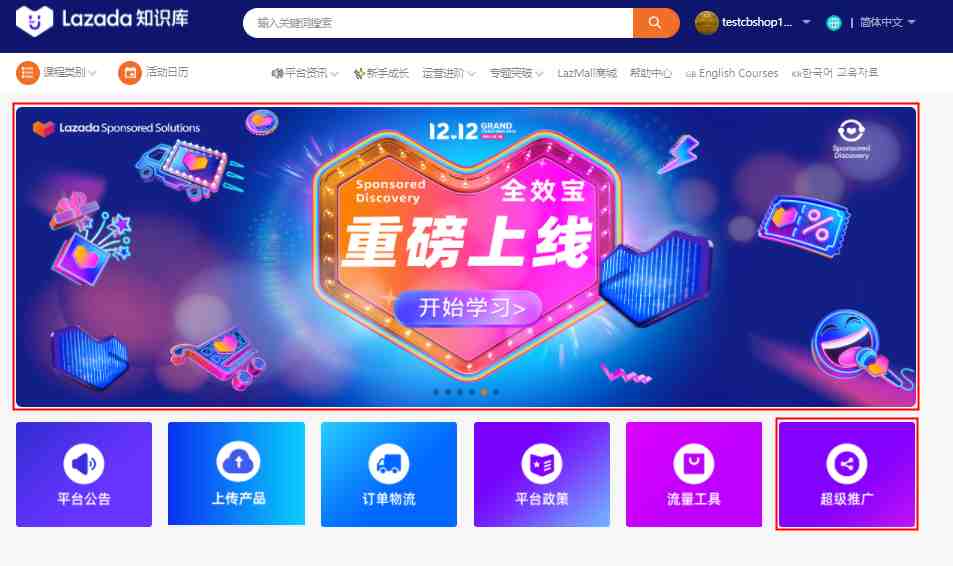Open the 帮助中心 menu item
This screenshot has height=566, width=953.
[650, 73]
